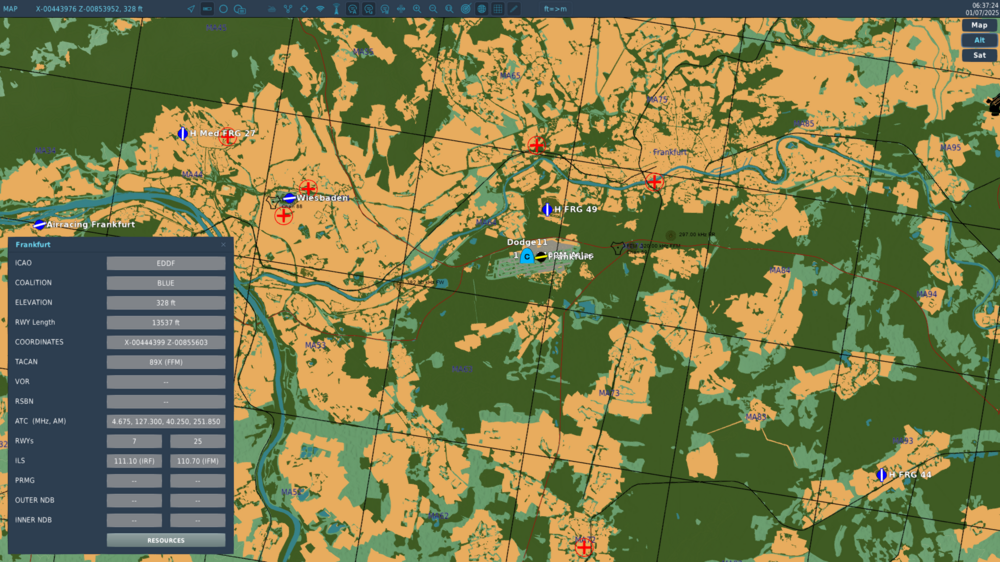Switch units with ft=>m button

(x=555, y=9)
